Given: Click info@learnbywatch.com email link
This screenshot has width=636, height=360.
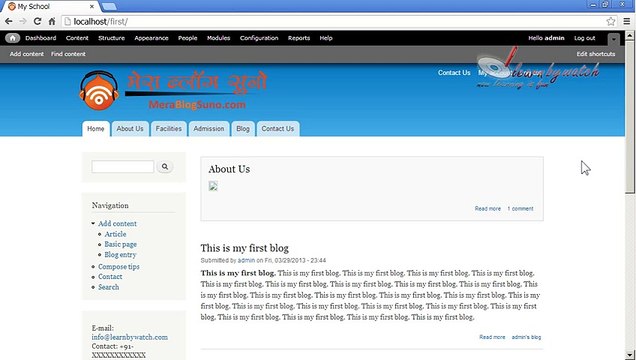Looking at the screenshot, I should (129, 337).
